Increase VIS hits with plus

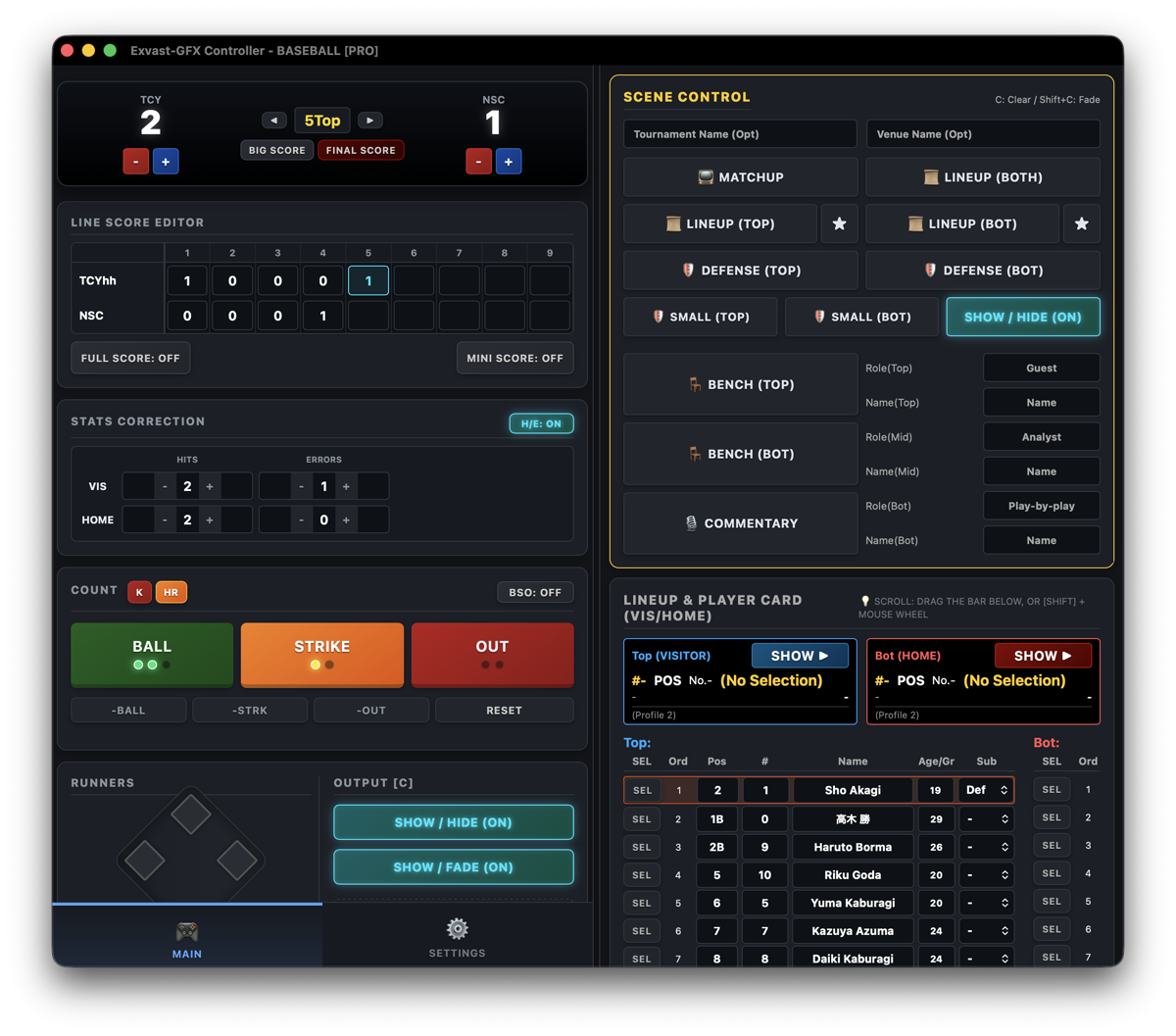coord(210,486)
